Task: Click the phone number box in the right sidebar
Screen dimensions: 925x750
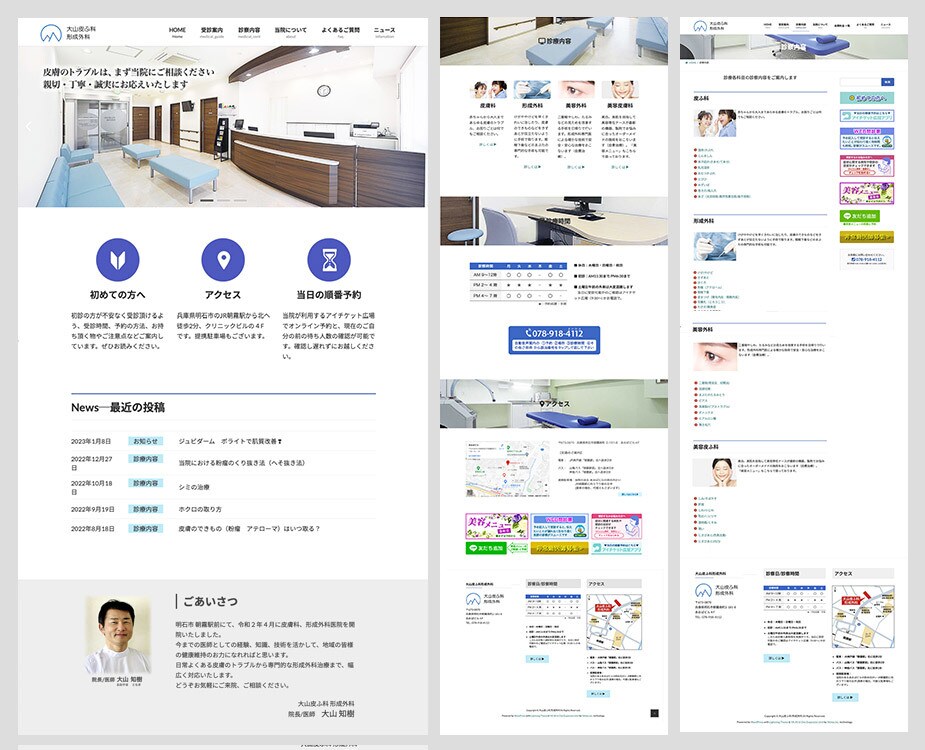Action: (x=867, y=259)
